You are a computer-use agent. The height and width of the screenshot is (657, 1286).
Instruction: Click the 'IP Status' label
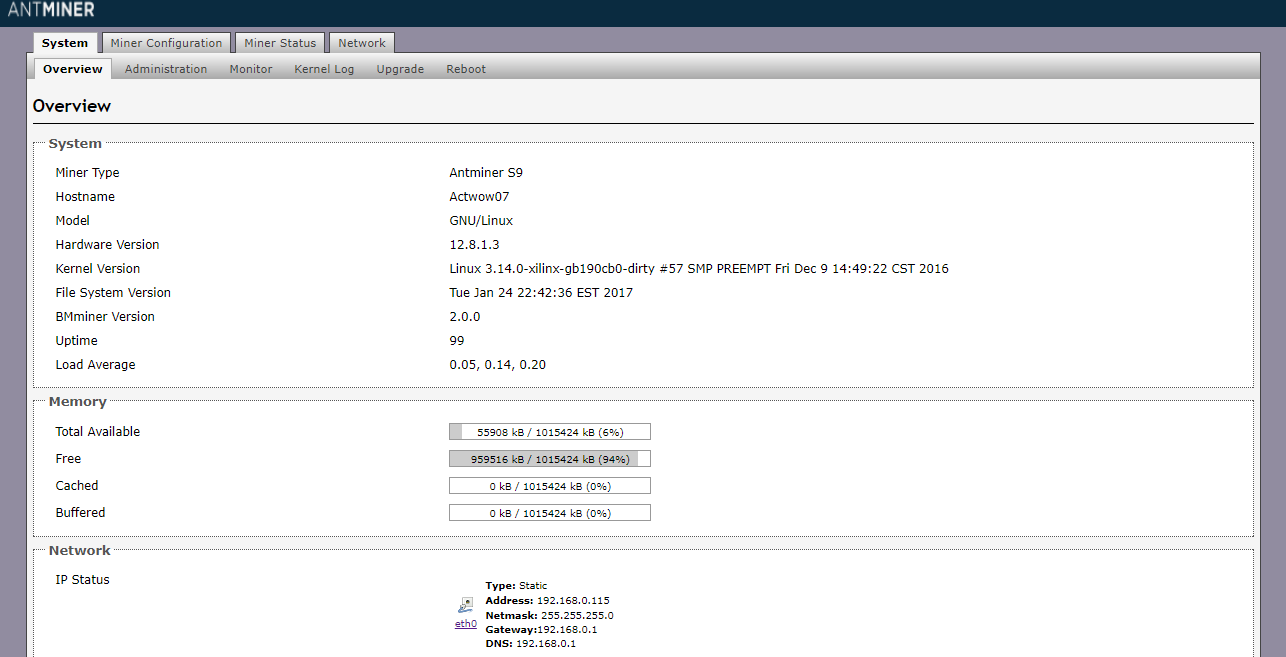point(82,580)
